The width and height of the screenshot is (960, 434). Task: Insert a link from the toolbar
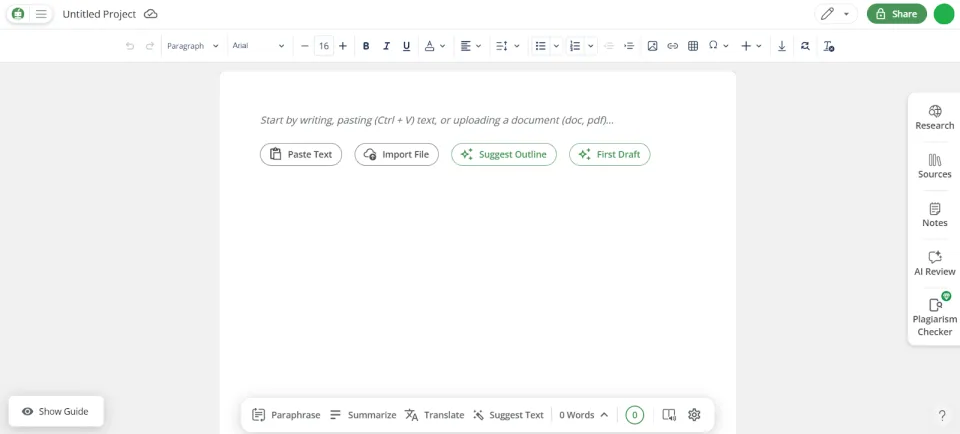pyautogui.click(x=673, y=46)
